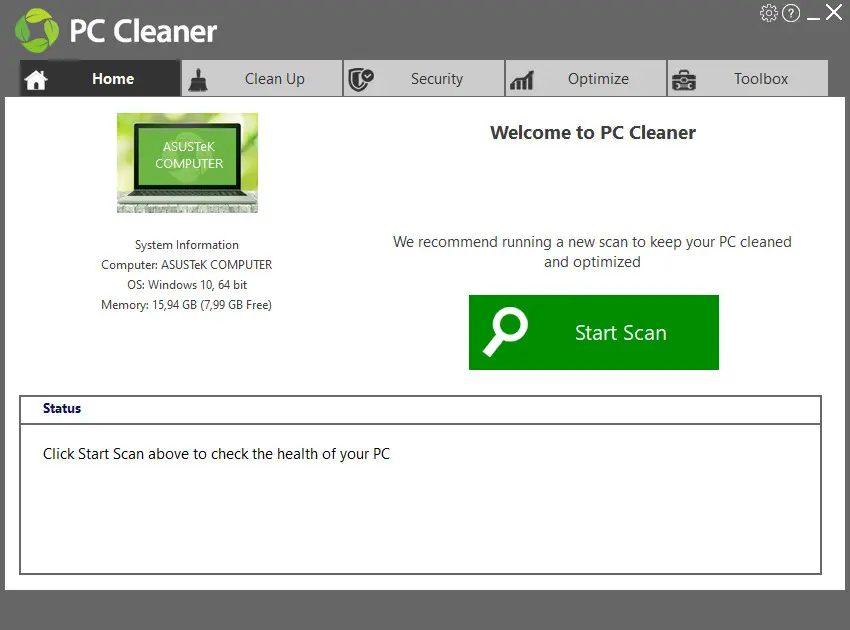Click the Status panel header
This screenshot has width=850, height=630.
pos(61,408)
